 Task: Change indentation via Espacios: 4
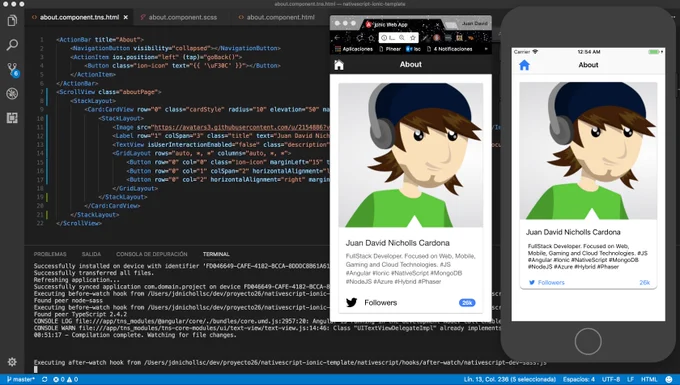point(579,379)
